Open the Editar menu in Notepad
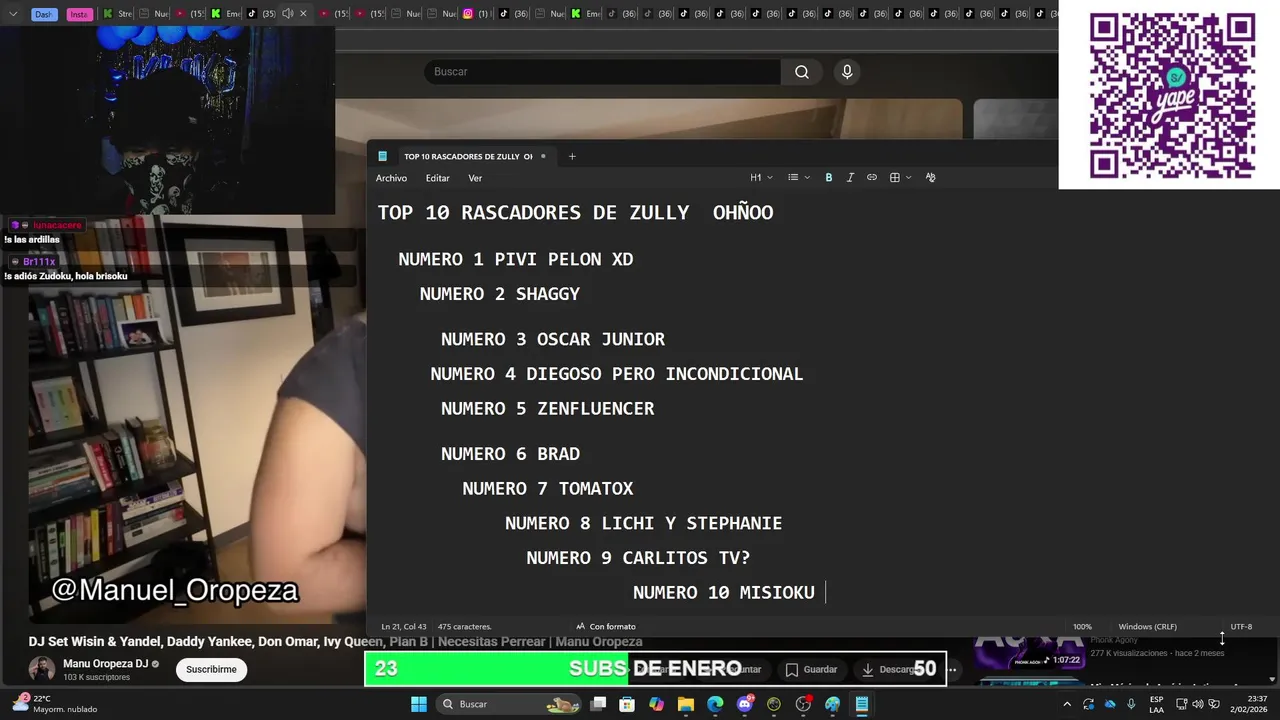The image size is (1280, 720). (x=437, y=178)
